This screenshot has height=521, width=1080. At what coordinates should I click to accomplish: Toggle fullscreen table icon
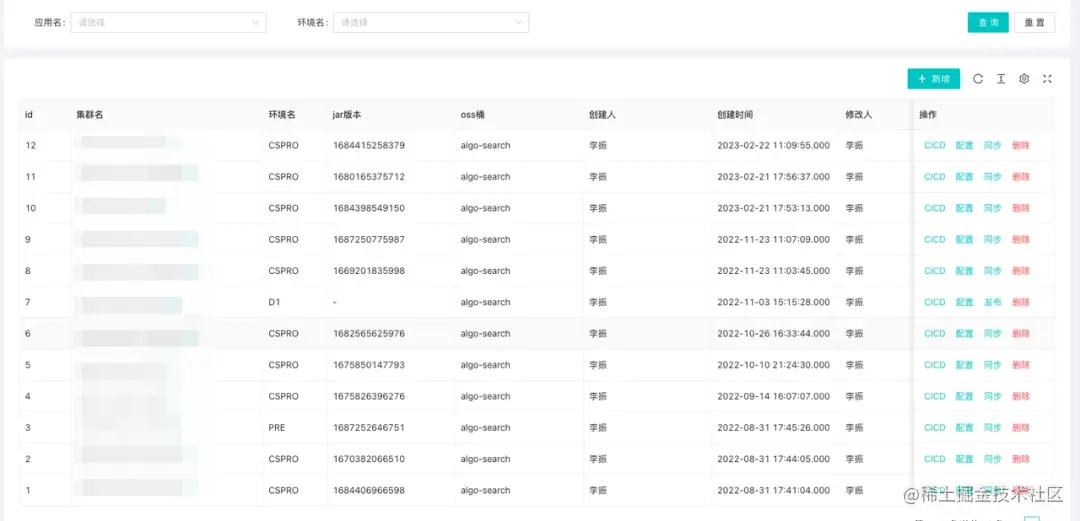1047,79
